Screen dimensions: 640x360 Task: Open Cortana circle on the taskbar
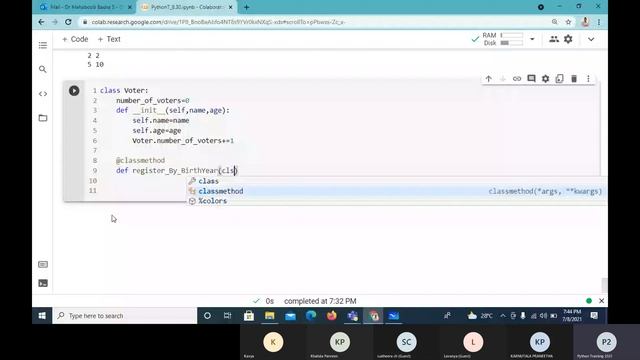click(x=207, y=316)
